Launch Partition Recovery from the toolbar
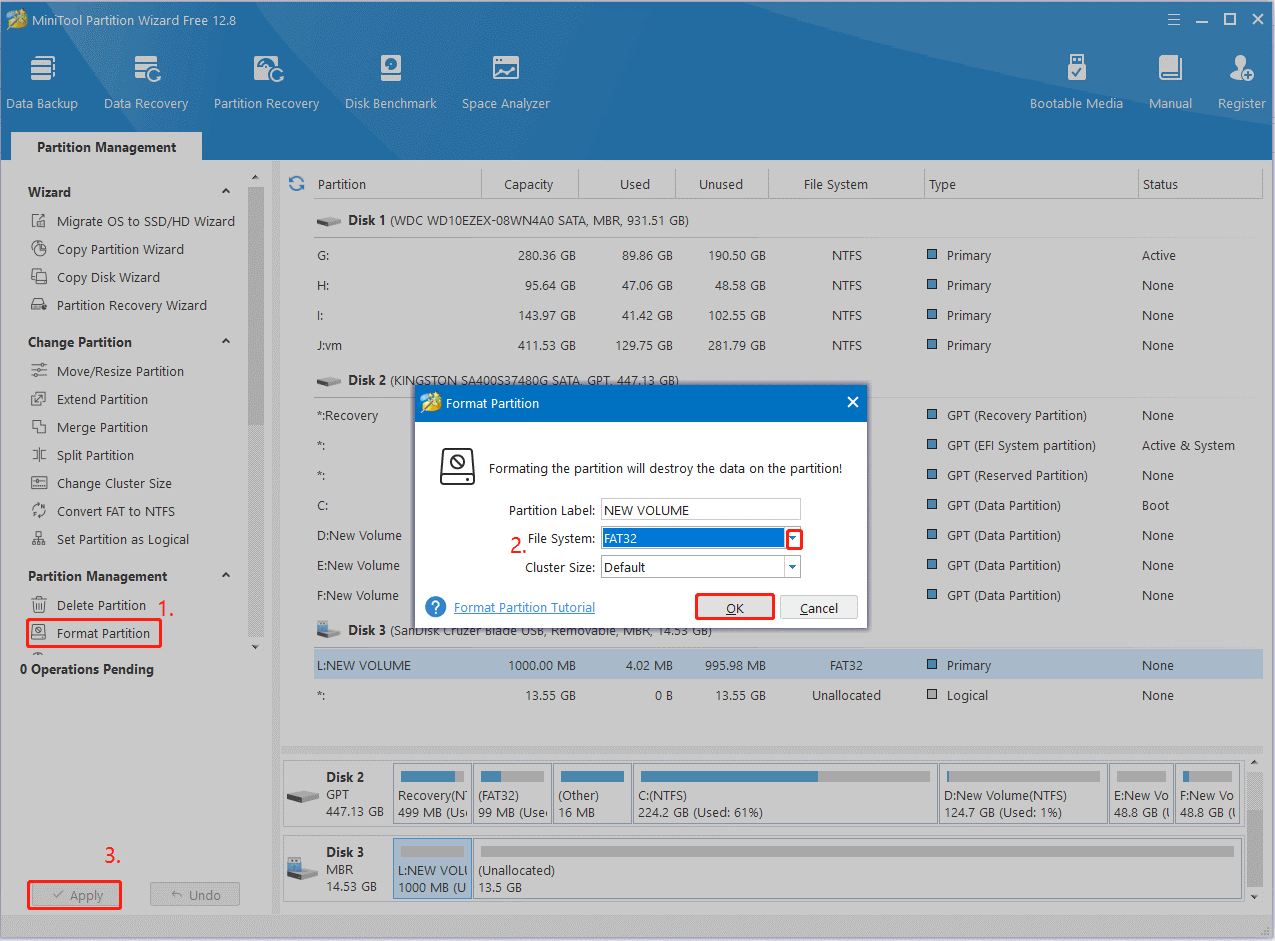Viewport: 1275px width, 941px height. click(266, 82)
